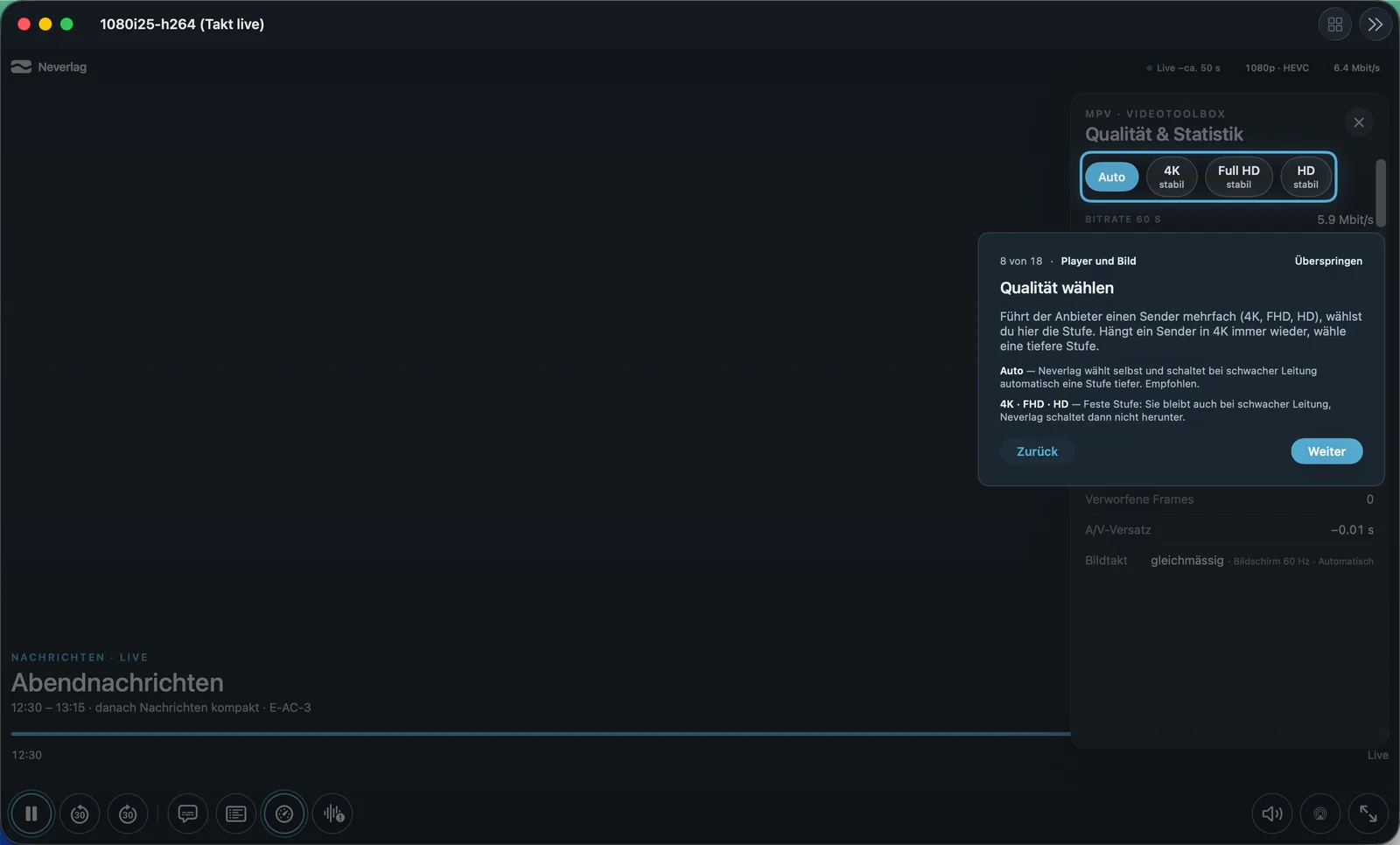Click the volume speaker icon
Viewport: 1400px width, 845px height.
tap(1272, 814)
